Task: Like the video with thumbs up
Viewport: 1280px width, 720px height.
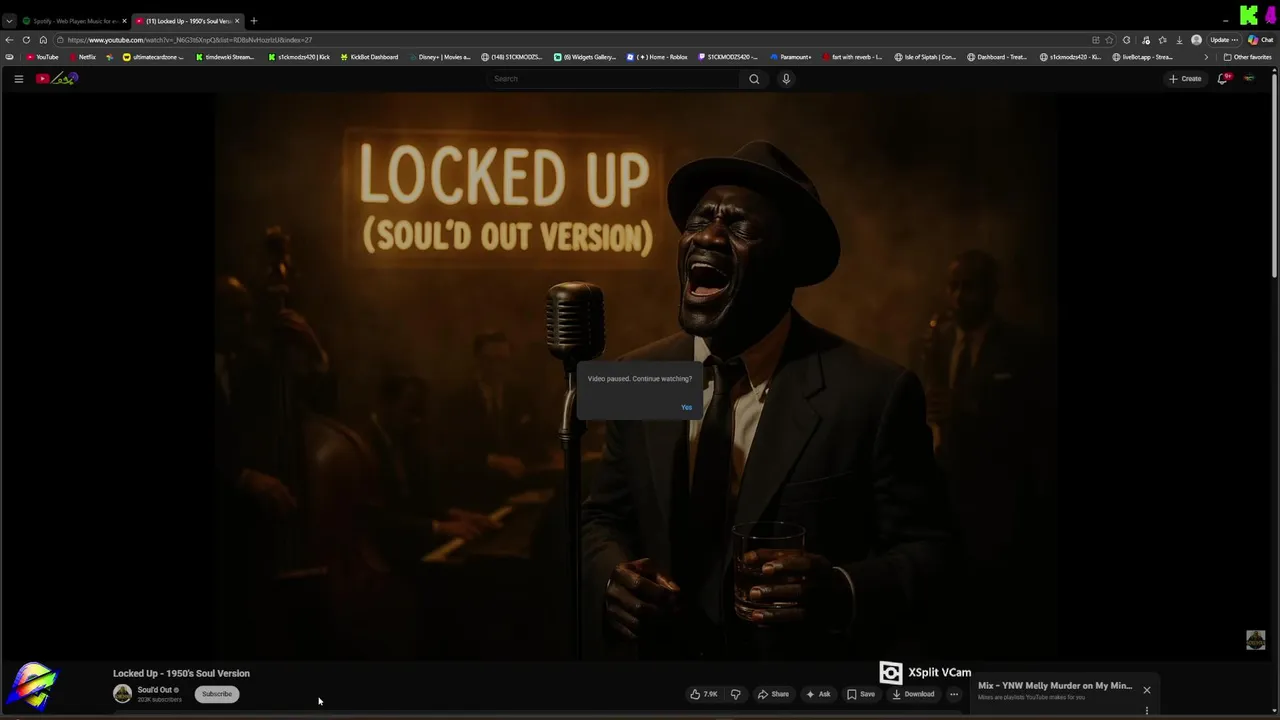Action: pyautogui.click(x=704, y=694)
